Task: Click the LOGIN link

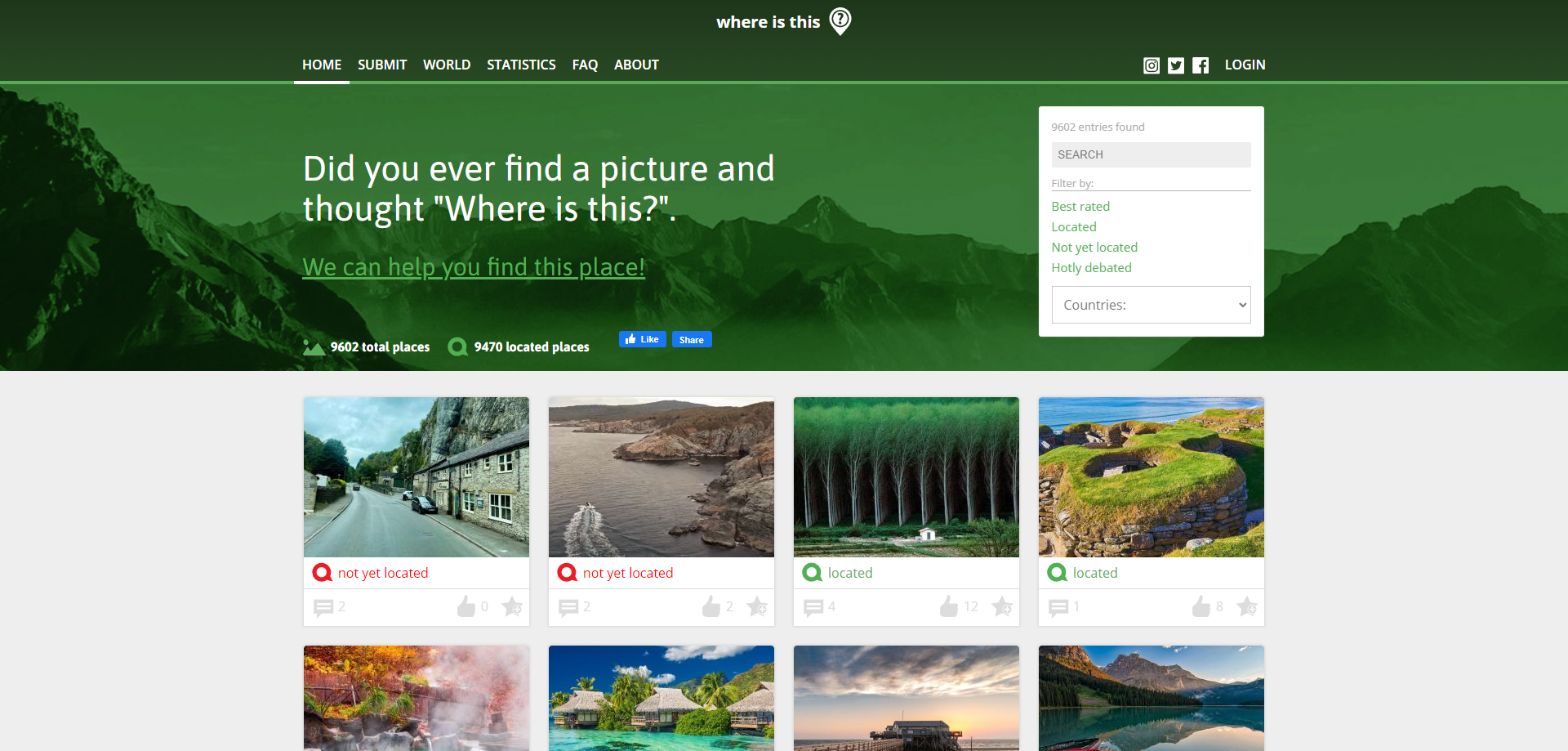Action: click(x=1245, y=65)
